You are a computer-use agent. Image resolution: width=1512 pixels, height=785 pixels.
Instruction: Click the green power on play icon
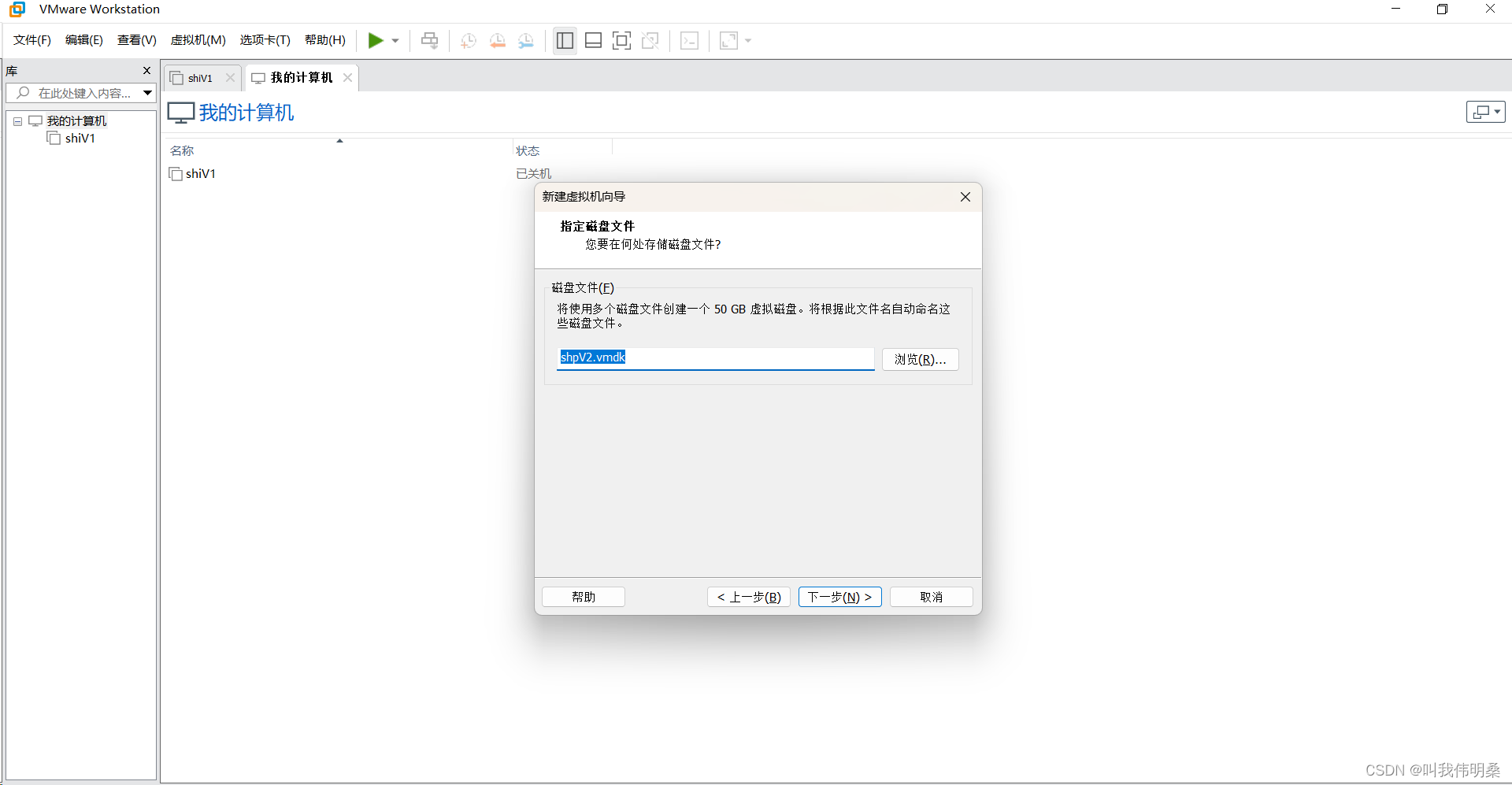(x=376, y=40)
